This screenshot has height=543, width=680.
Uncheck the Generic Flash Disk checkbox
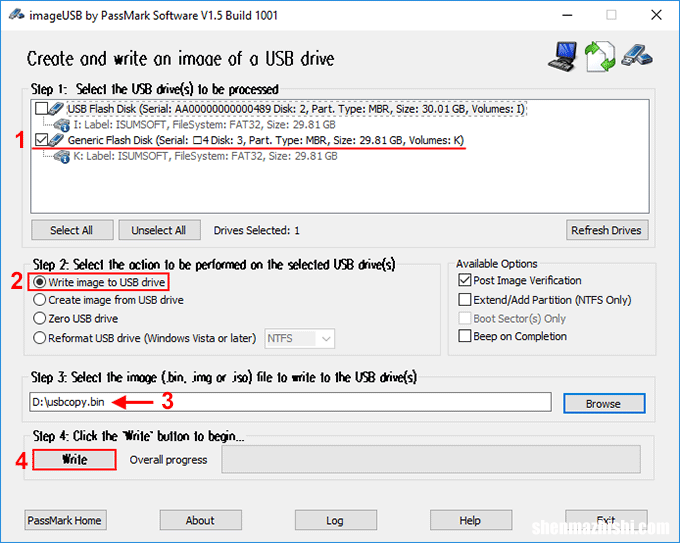[42, 140]
